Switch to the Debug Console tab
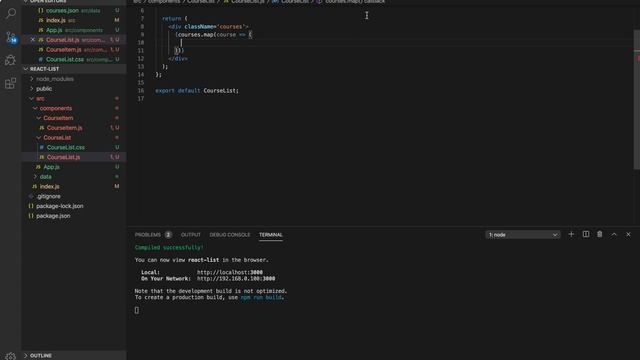Viewport: 640px width, 360px height. [x=230, y=235]
